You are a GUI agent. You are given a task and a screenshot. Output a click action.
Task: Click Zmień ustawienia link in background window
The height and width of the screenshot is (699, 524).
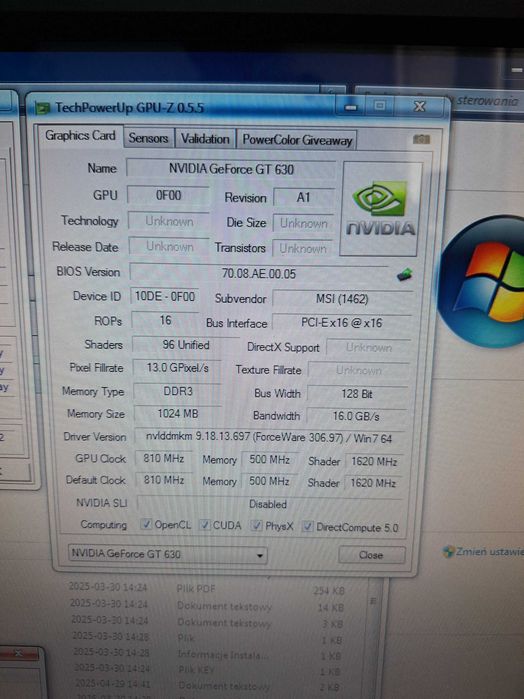pos(490,551)
